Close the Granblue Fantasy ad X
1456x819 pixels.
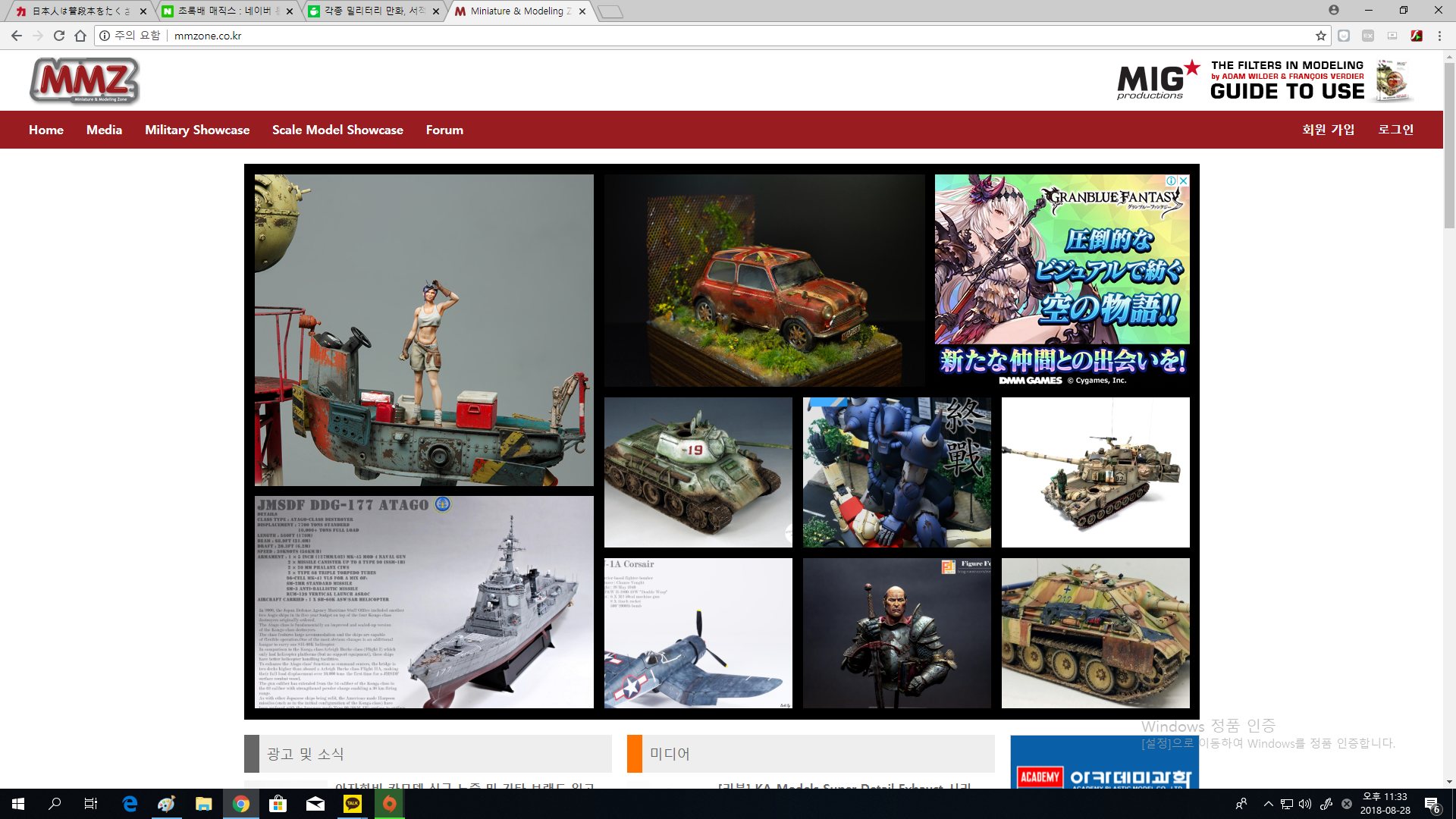(x=1183, y=181)
